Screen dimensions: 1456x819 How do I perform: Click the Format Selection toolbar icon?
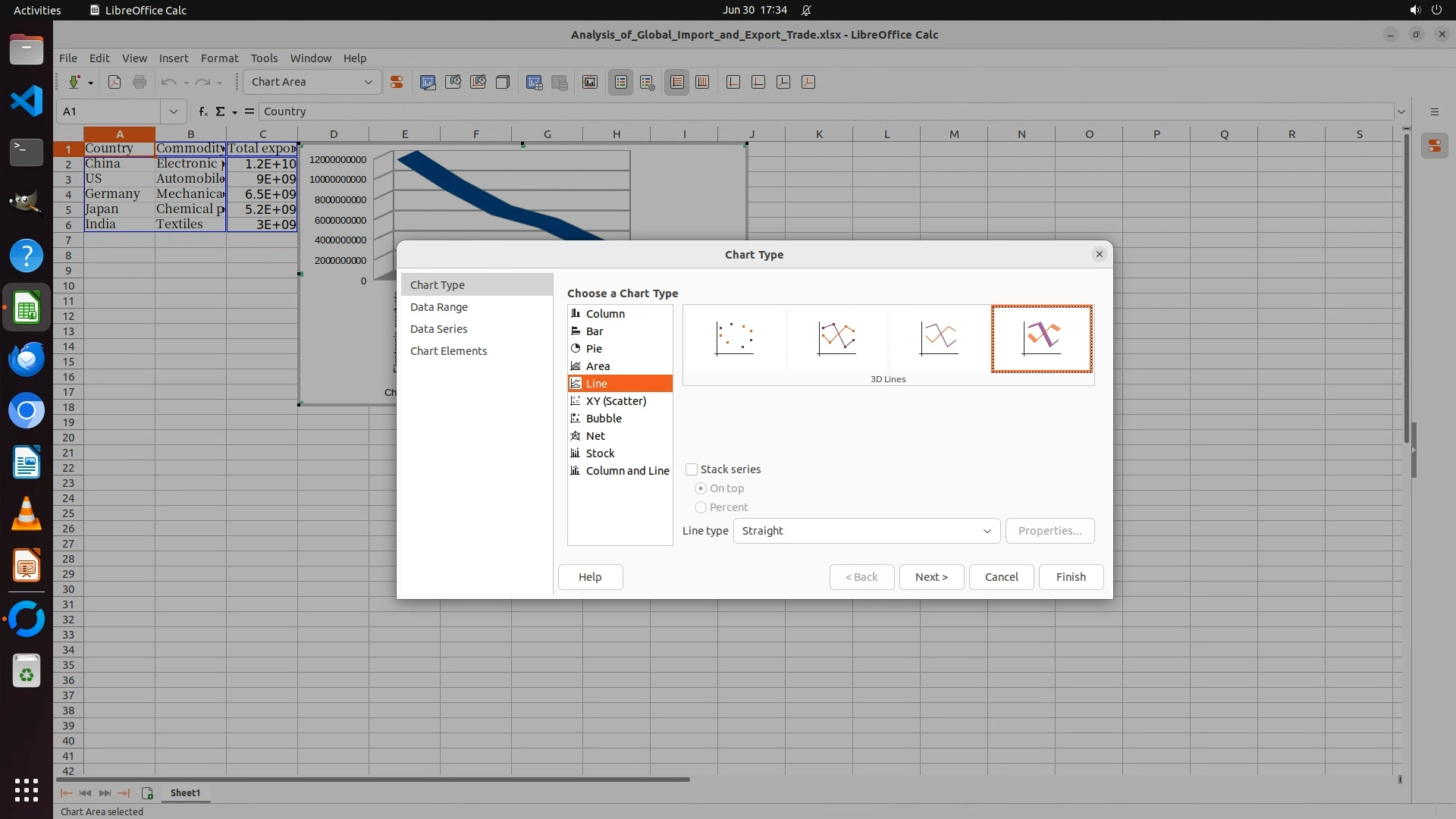[396, 82]
